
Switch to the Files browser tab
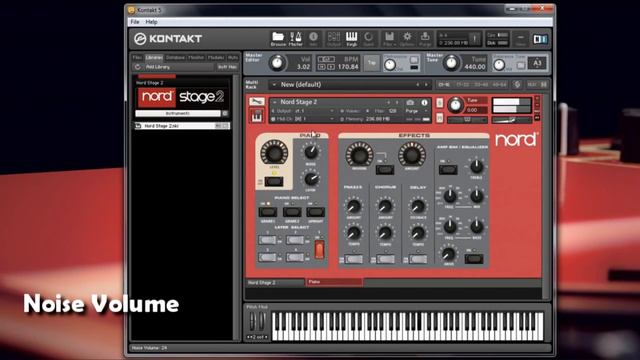[137, 58]
